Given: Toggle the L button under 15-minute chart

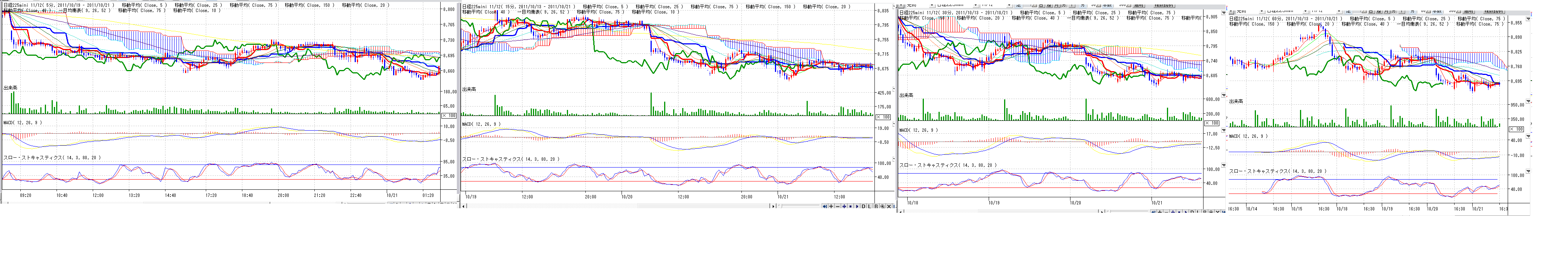Looking at the screenshot, I should [870, 206].
